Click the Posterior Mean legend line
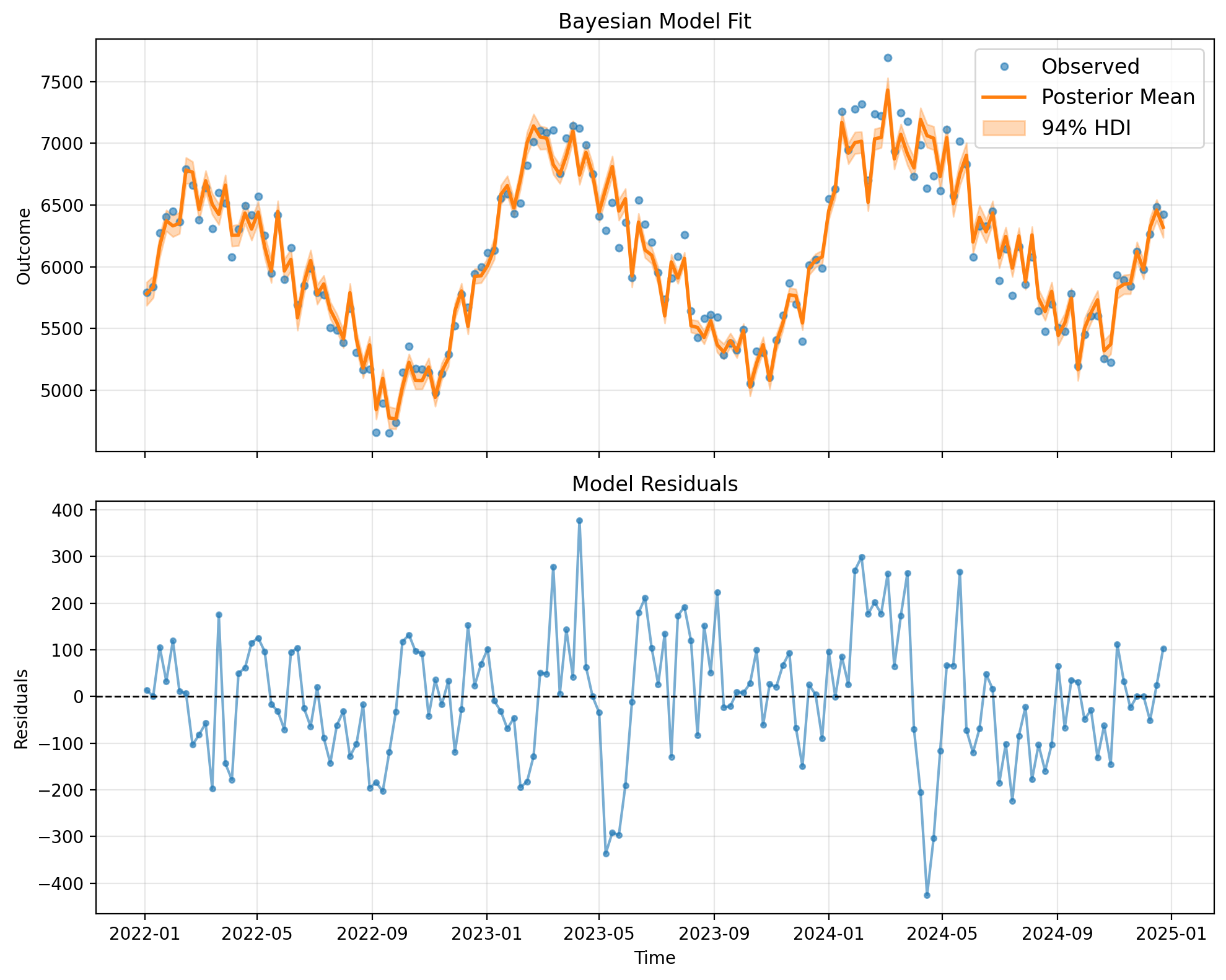The width and height of the screenshot is (1226, 980). click(1004, 97)
